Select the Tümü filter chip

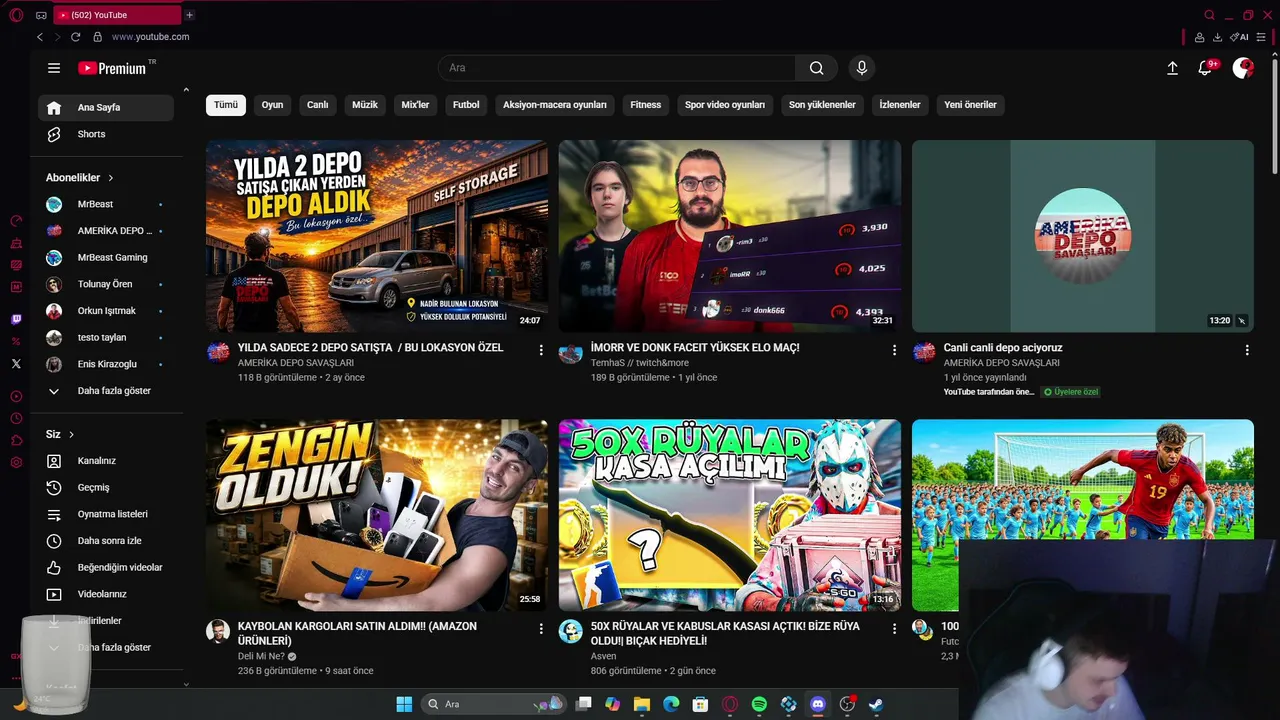click(x=226, y=105)
